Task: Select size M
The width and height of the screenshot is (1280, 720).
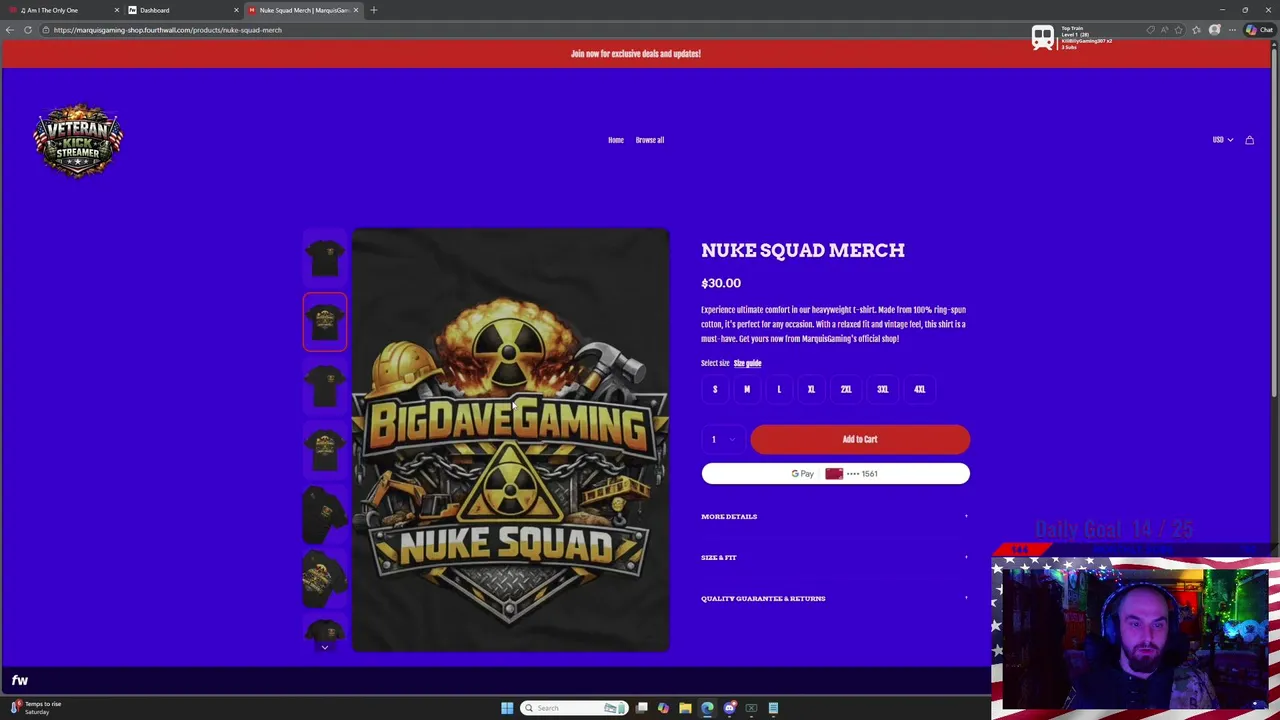Action: coord(747,389)
